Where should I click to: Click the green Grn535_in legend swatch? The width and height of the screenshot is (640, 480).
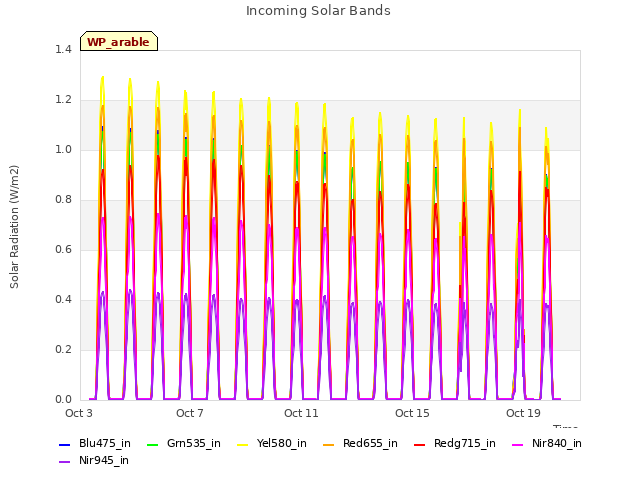[x=152, y=445]
